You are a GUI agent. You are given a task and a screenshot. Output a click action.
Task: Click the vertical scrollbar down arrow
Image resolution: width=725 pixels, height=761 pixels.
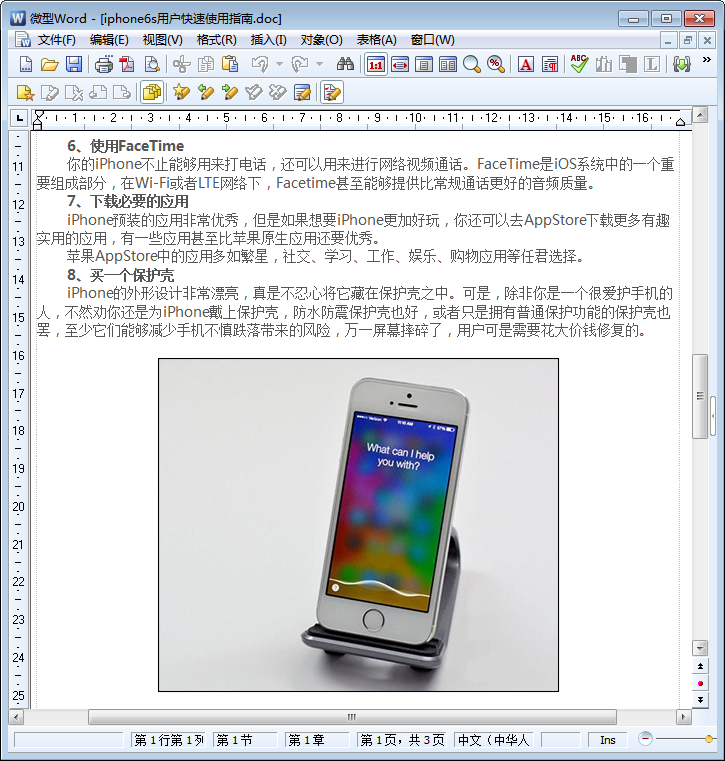tap(700, 648)
